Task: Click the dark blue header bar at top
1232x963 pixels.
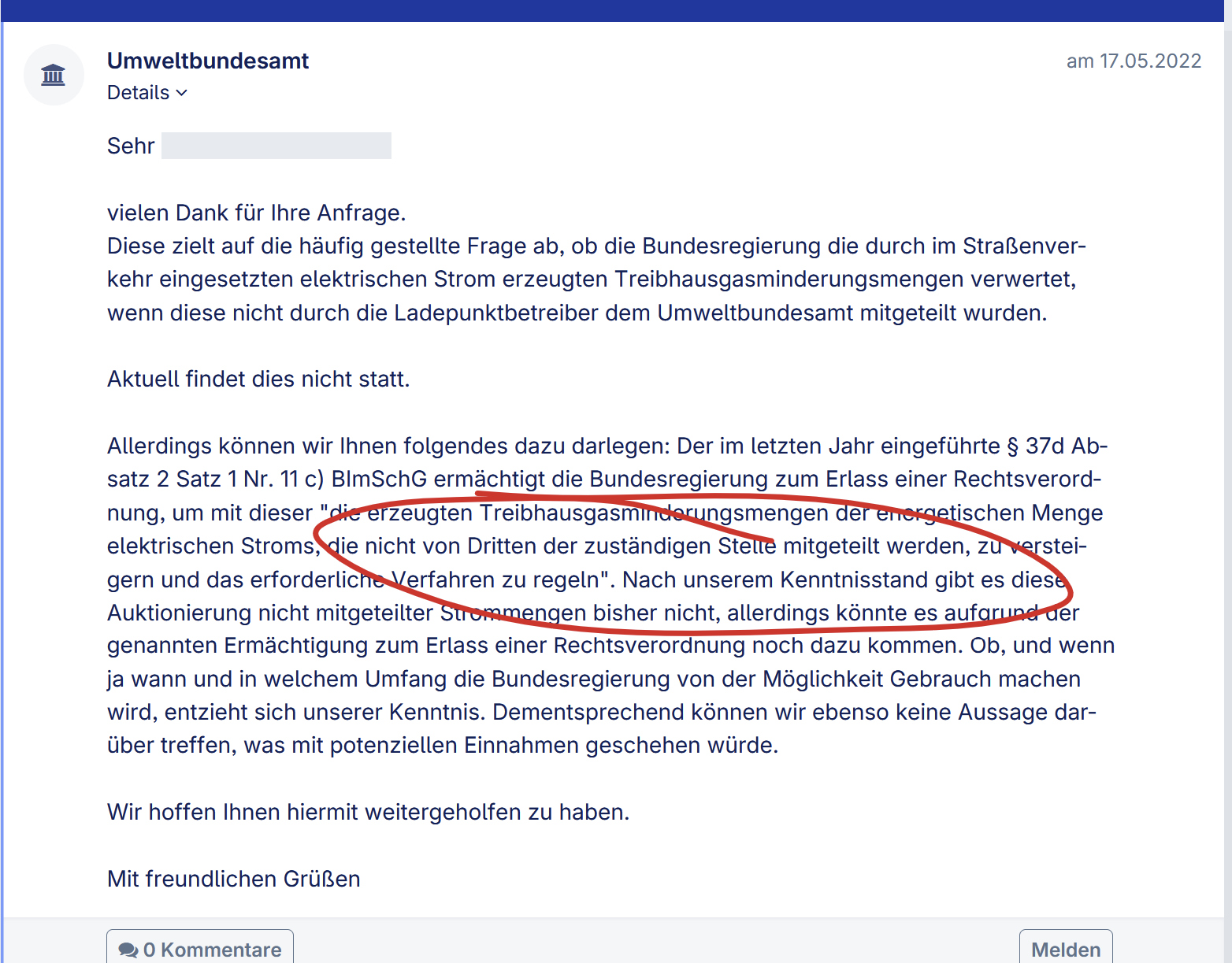Action: [614, 10]
